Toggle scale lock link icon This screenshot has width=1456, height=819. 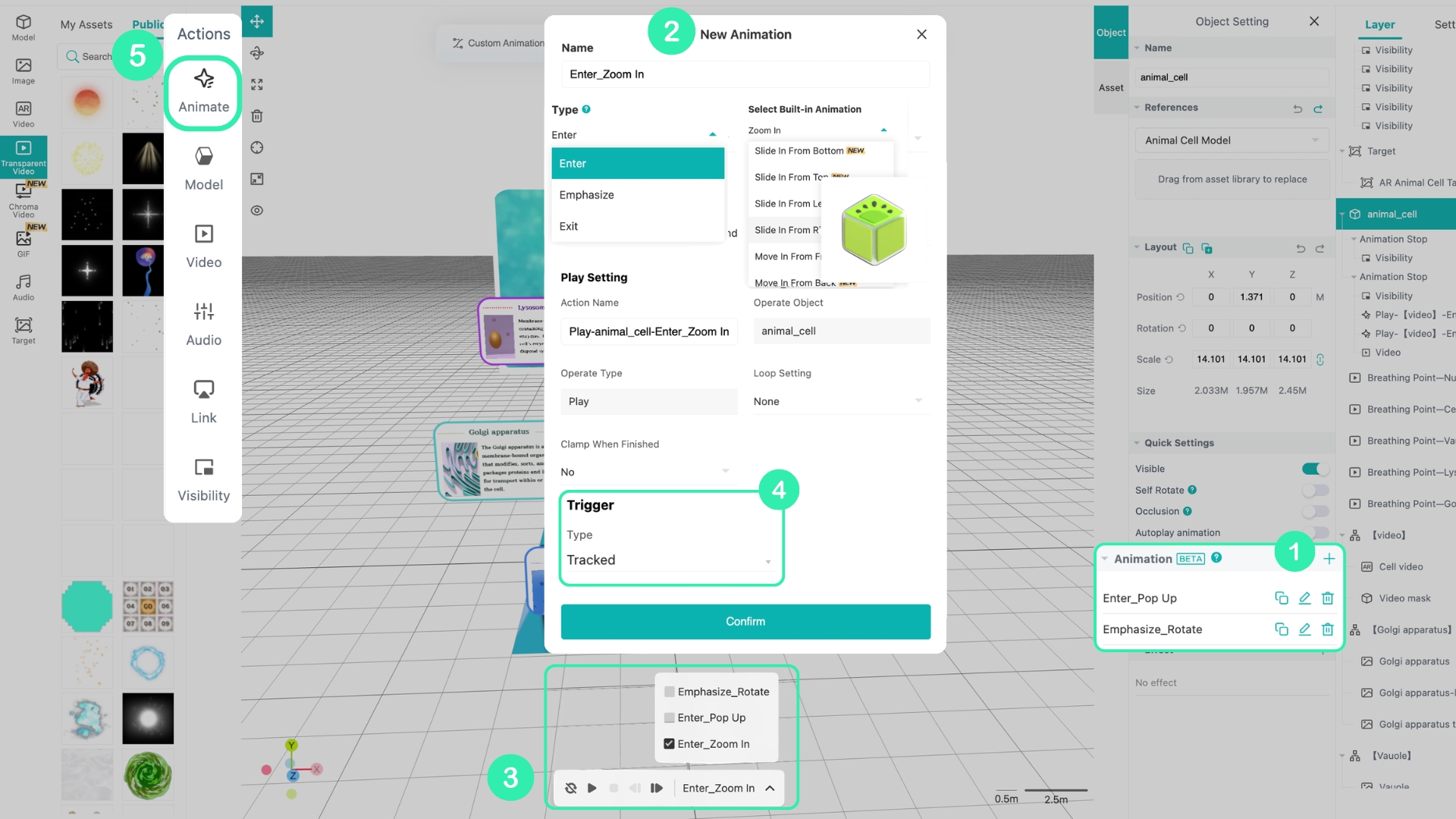click(x=1320, y=359)
